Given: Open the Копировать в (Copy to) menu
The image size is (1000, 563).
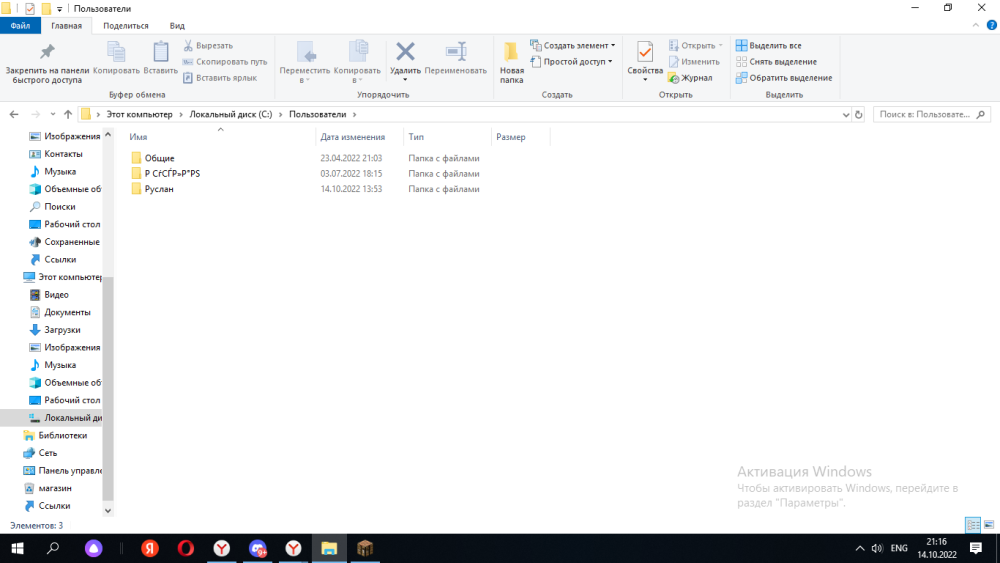Looking at the screenshot, I should tap(357, 62).
